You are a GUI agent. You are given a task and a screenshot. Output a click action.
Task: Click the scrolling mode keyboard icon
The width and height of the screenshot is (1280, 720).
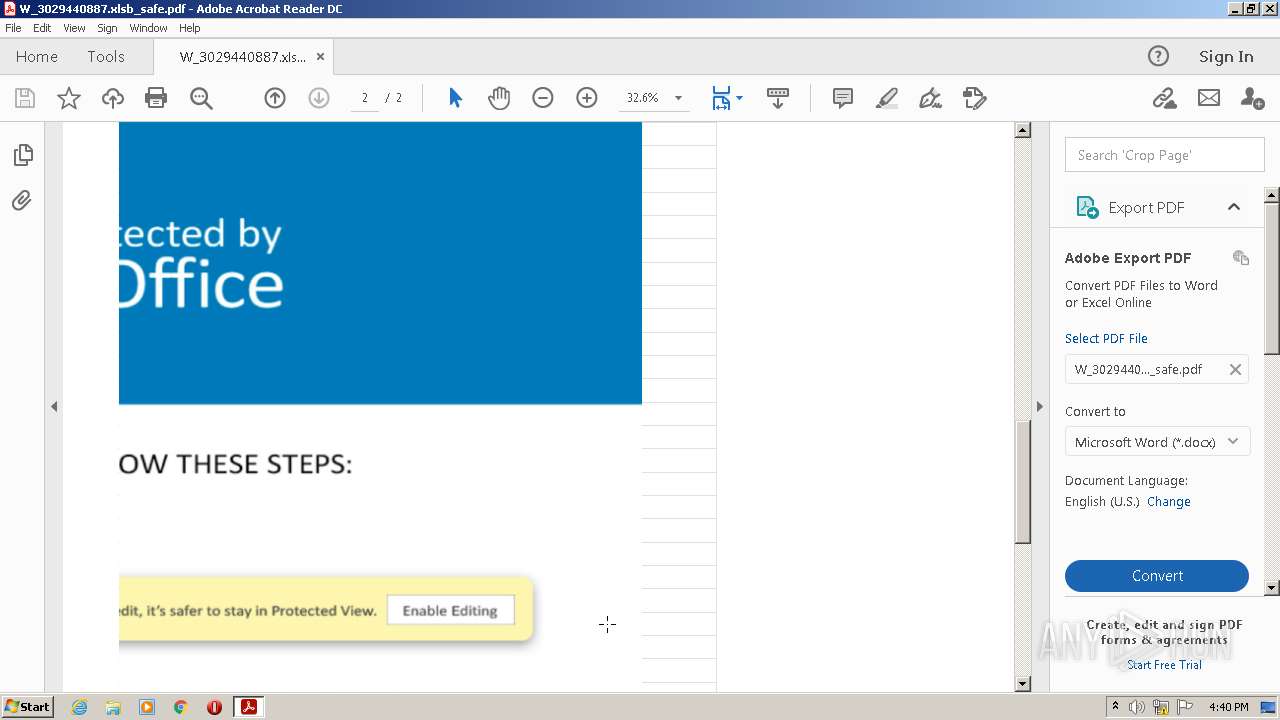tap(778, 98)
